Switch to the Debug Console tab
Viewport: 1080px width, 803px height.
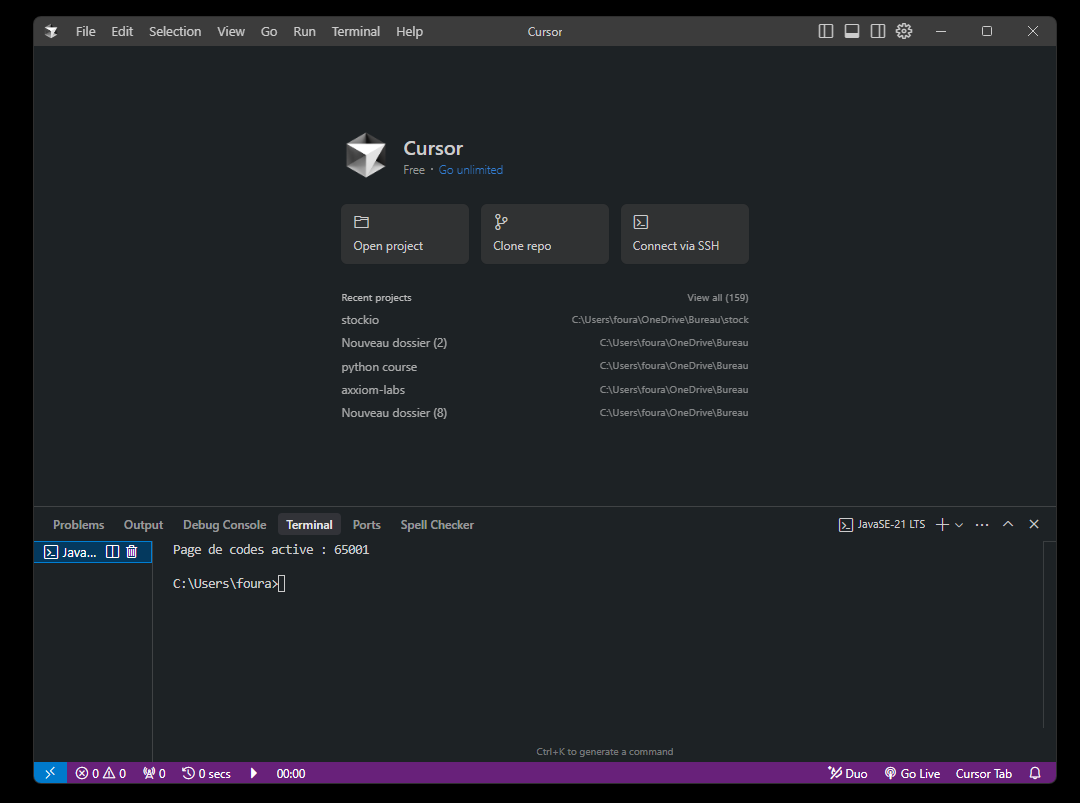[x=225, y=525]
